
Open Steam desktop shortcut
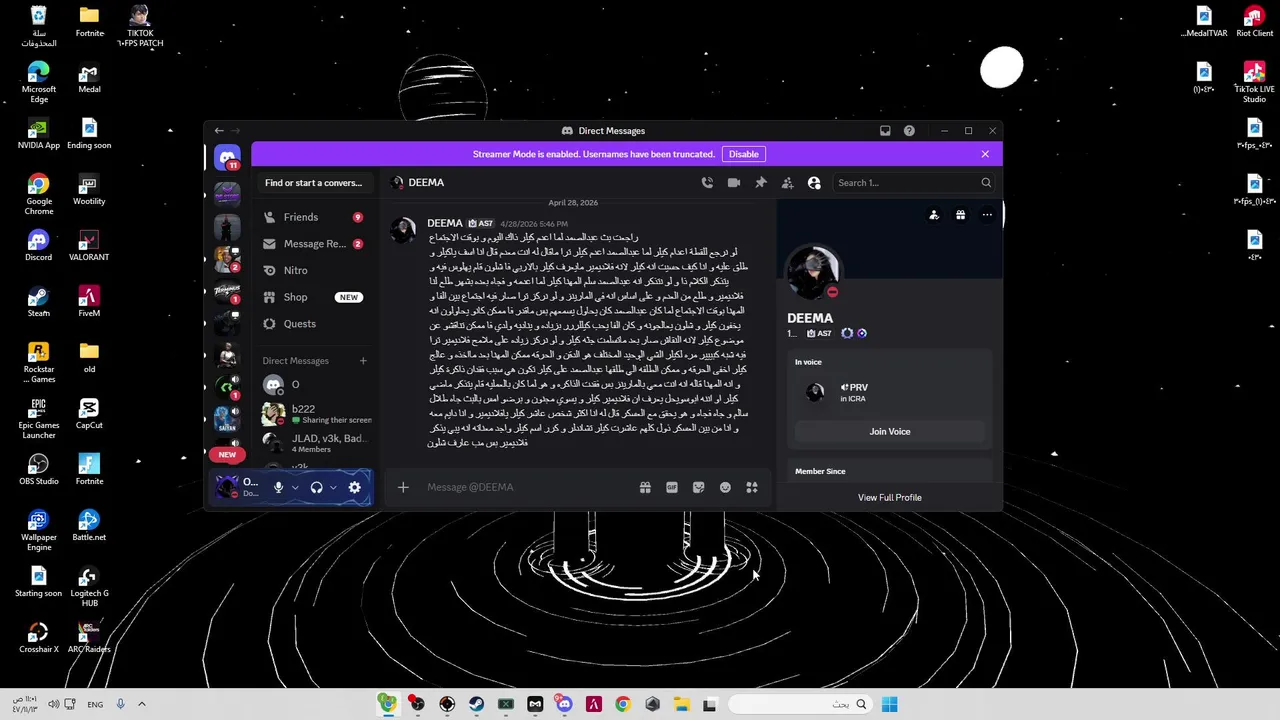click(39, 302)
